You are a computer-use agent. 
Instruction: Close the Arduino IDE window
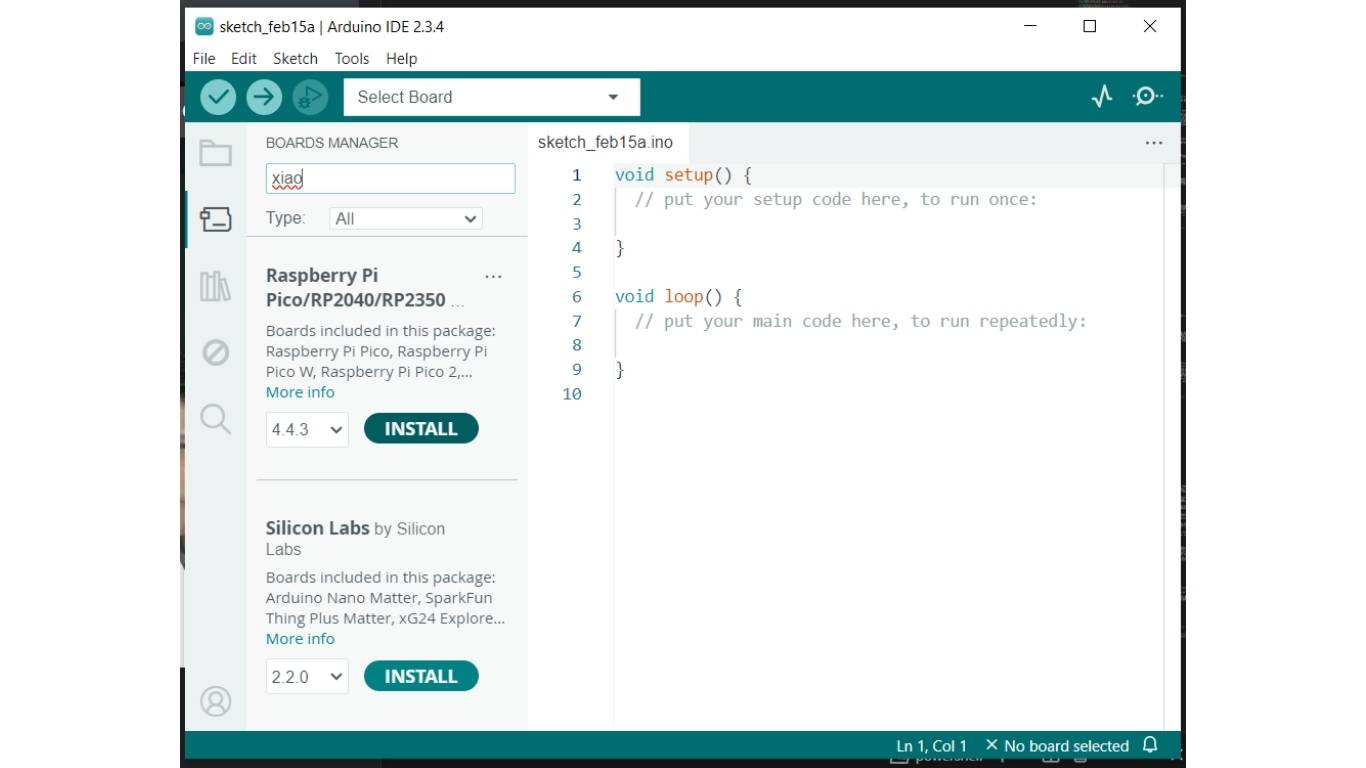pos(1150,27)
